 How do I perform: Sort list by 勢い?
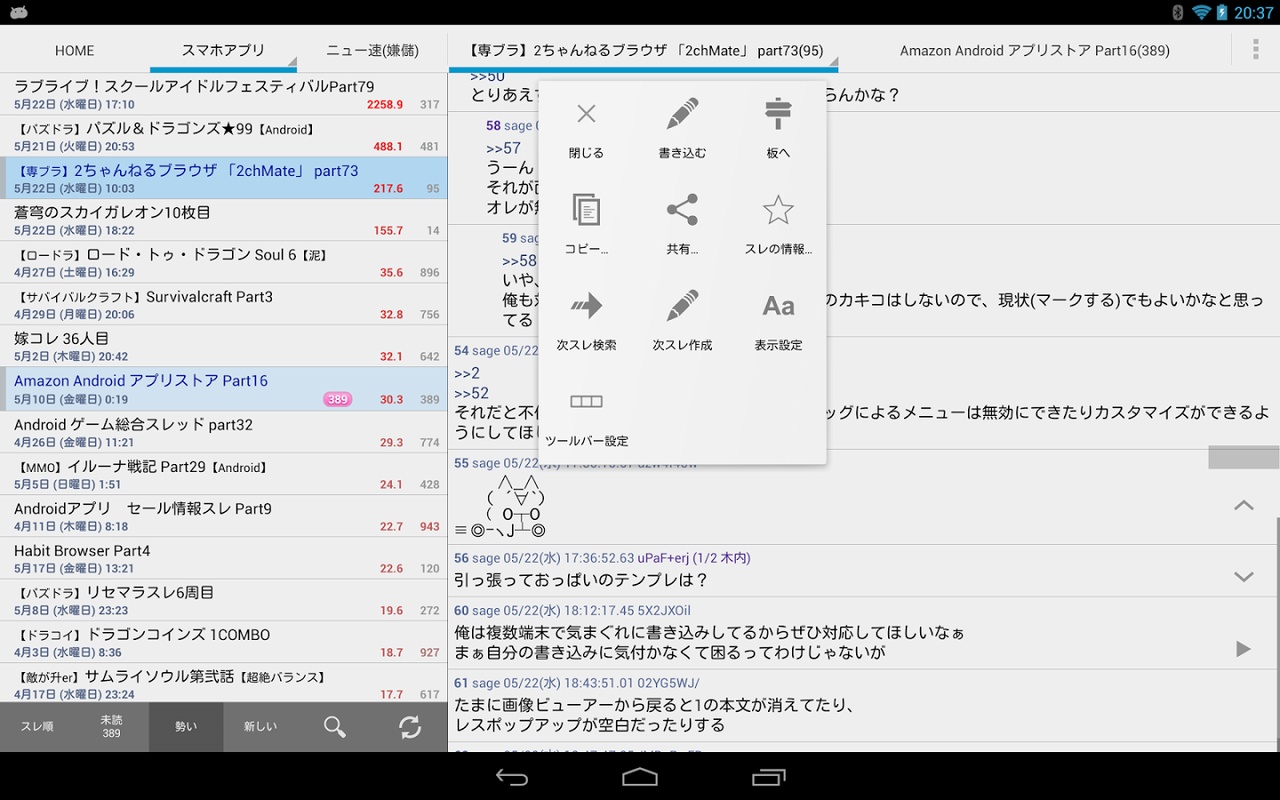pos(186,727)
